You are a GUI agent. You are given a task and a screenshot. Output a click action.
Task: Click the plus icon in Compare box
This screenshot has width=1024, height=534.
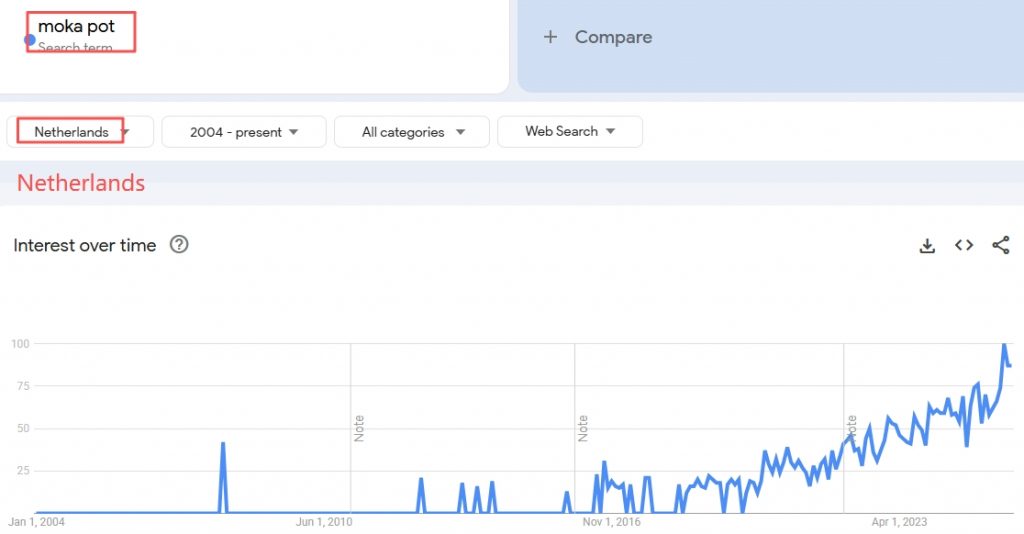[549, 37]
